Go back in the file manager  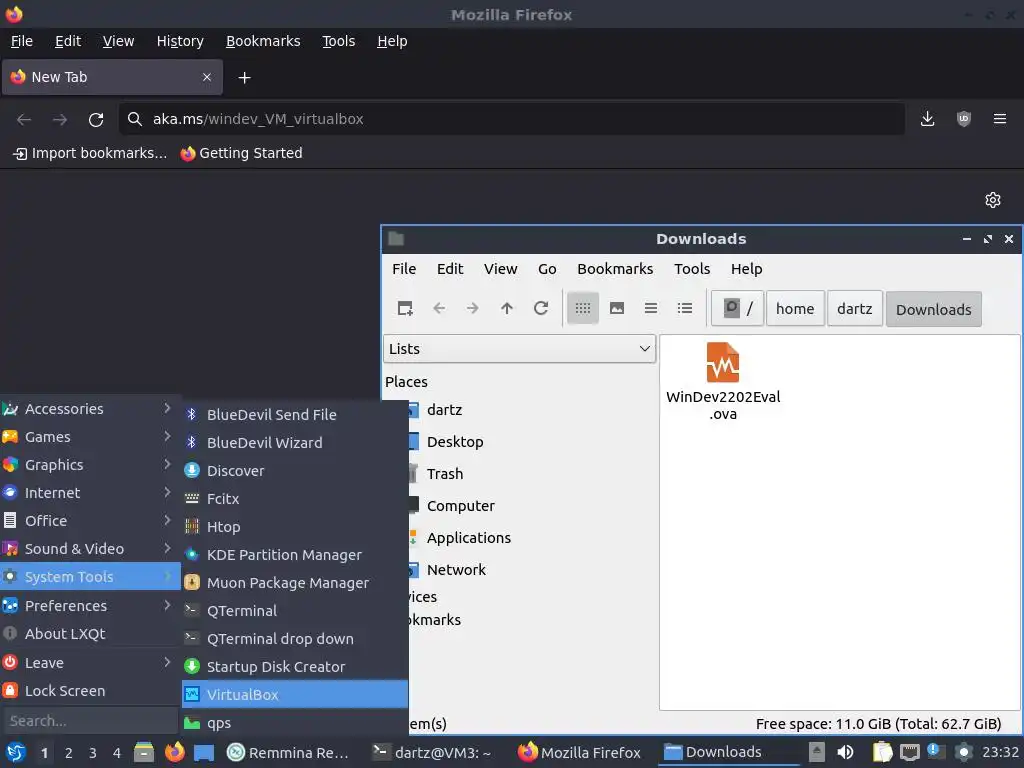point(439,308)
